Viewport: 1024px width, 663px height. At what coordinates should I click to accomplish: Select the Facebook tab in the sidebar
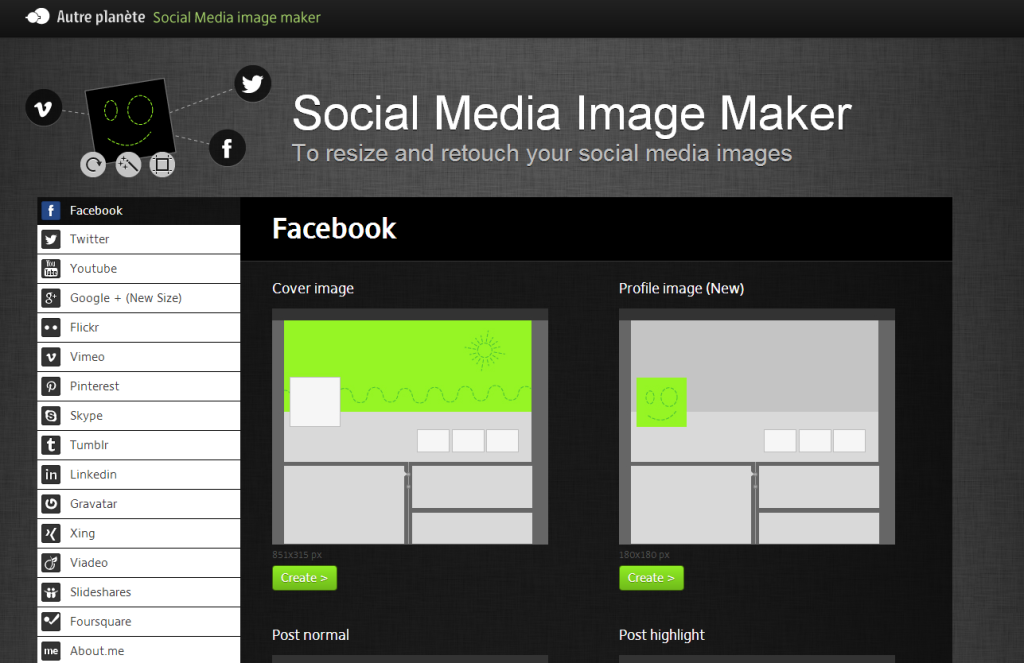[x=138, y=210]
